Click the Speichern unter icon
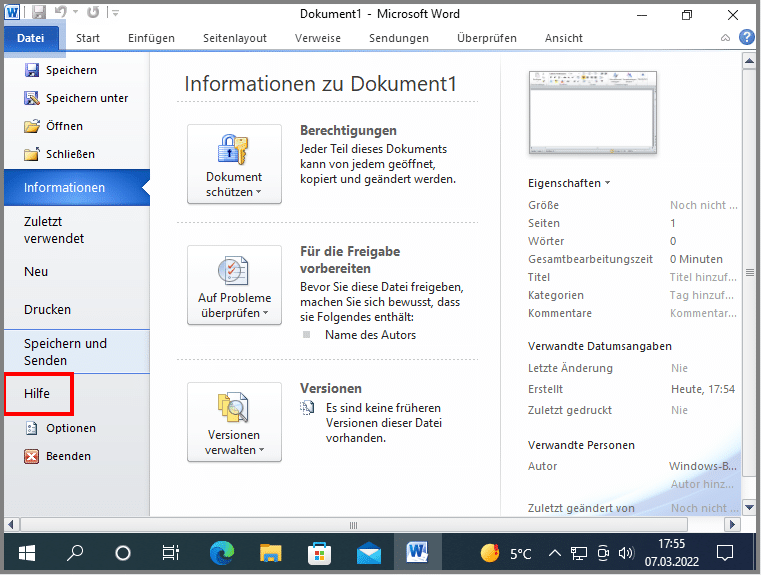761x575 pixels. pos(31,98)
